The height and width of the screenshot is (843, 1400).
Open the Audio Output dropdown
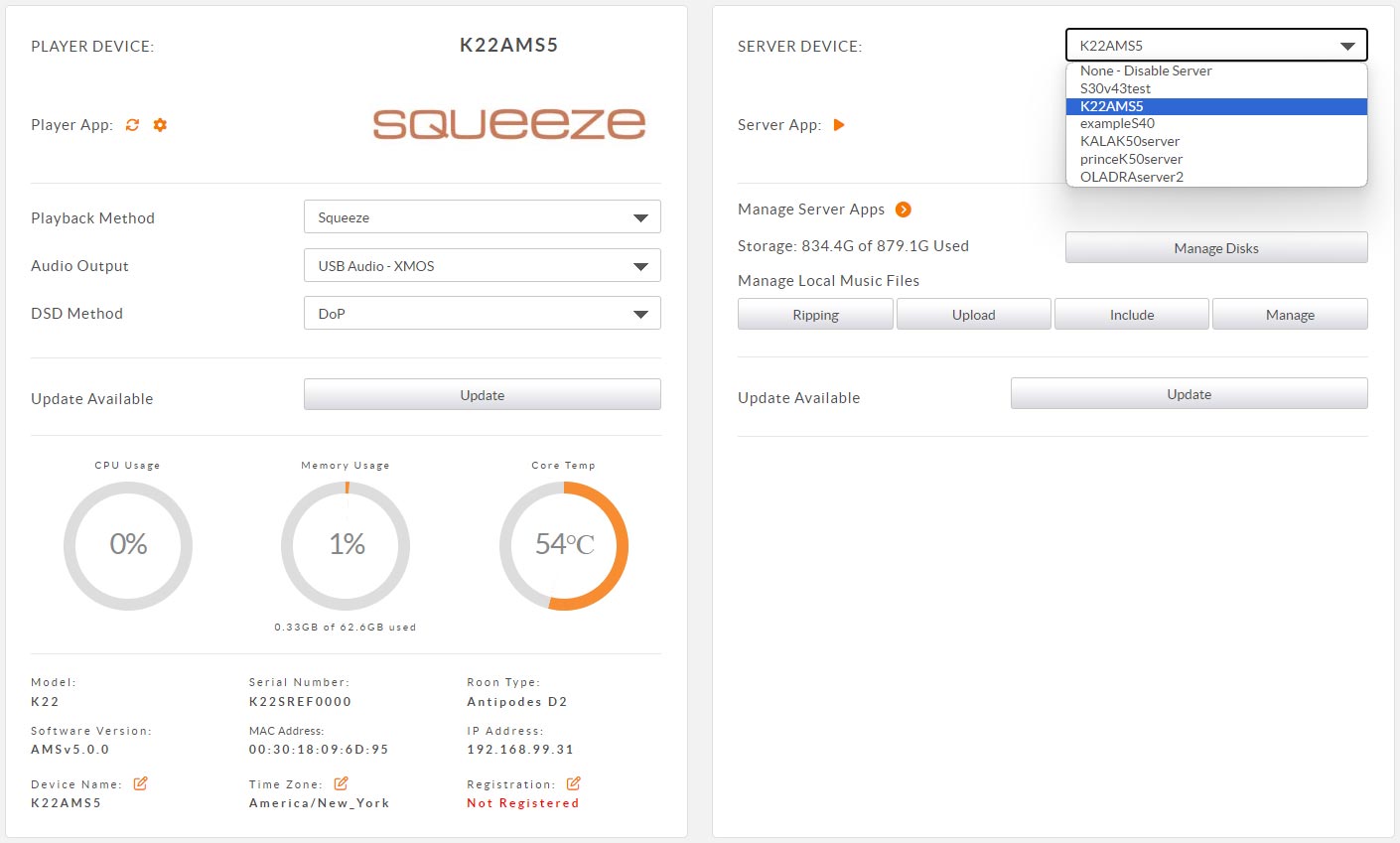pos(483,266)
